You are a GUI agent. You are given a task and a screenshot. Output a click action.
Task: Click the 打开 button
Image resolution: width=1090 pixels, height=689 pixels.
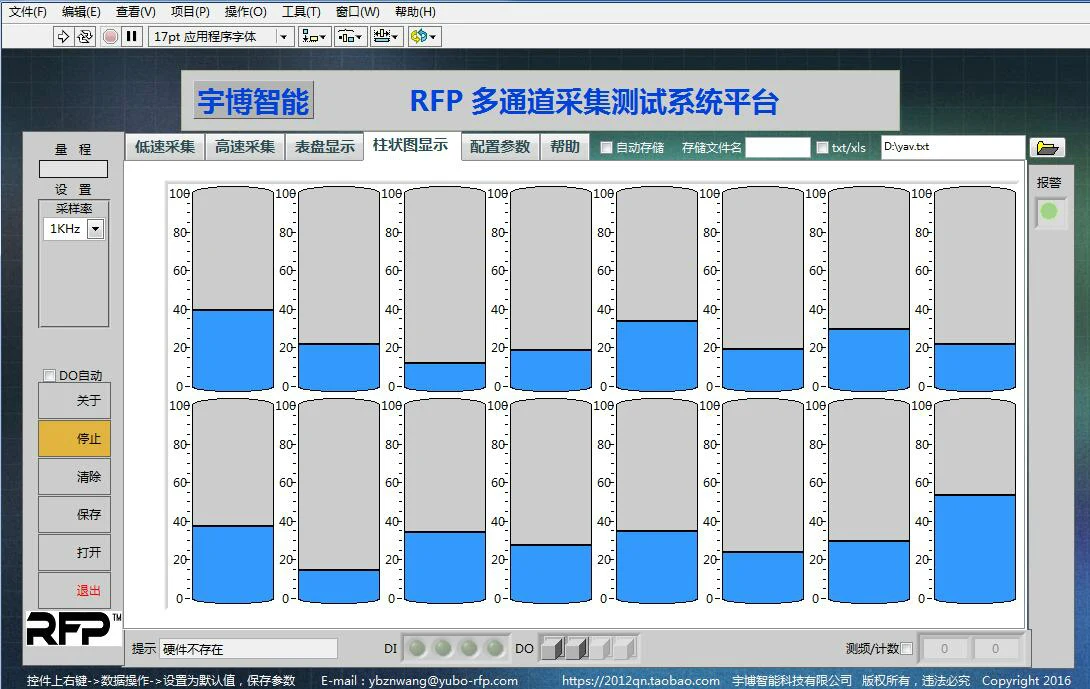click(x=74, y=553)
